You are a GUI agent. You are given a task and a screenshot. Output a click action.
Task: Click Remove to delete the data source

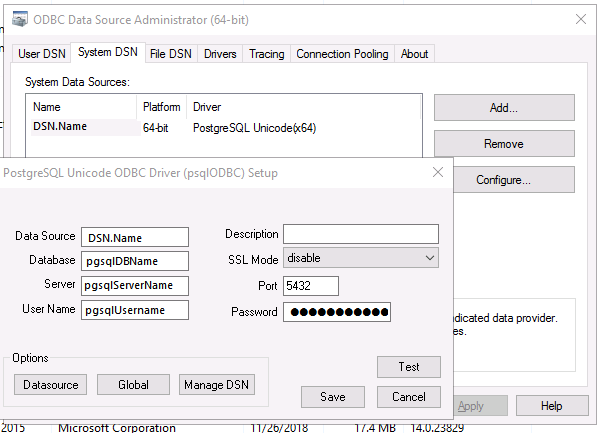click(x=503, y=144)
